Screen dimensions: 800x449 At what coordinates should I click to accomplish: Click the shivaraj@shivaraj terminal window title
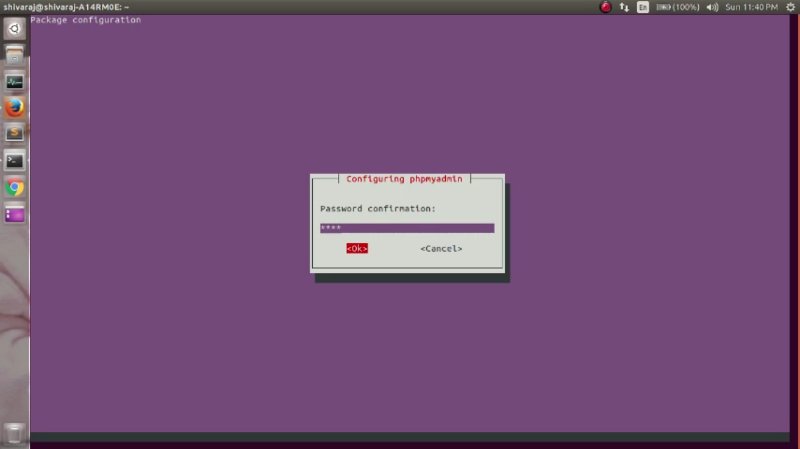[x=66, y=7]
